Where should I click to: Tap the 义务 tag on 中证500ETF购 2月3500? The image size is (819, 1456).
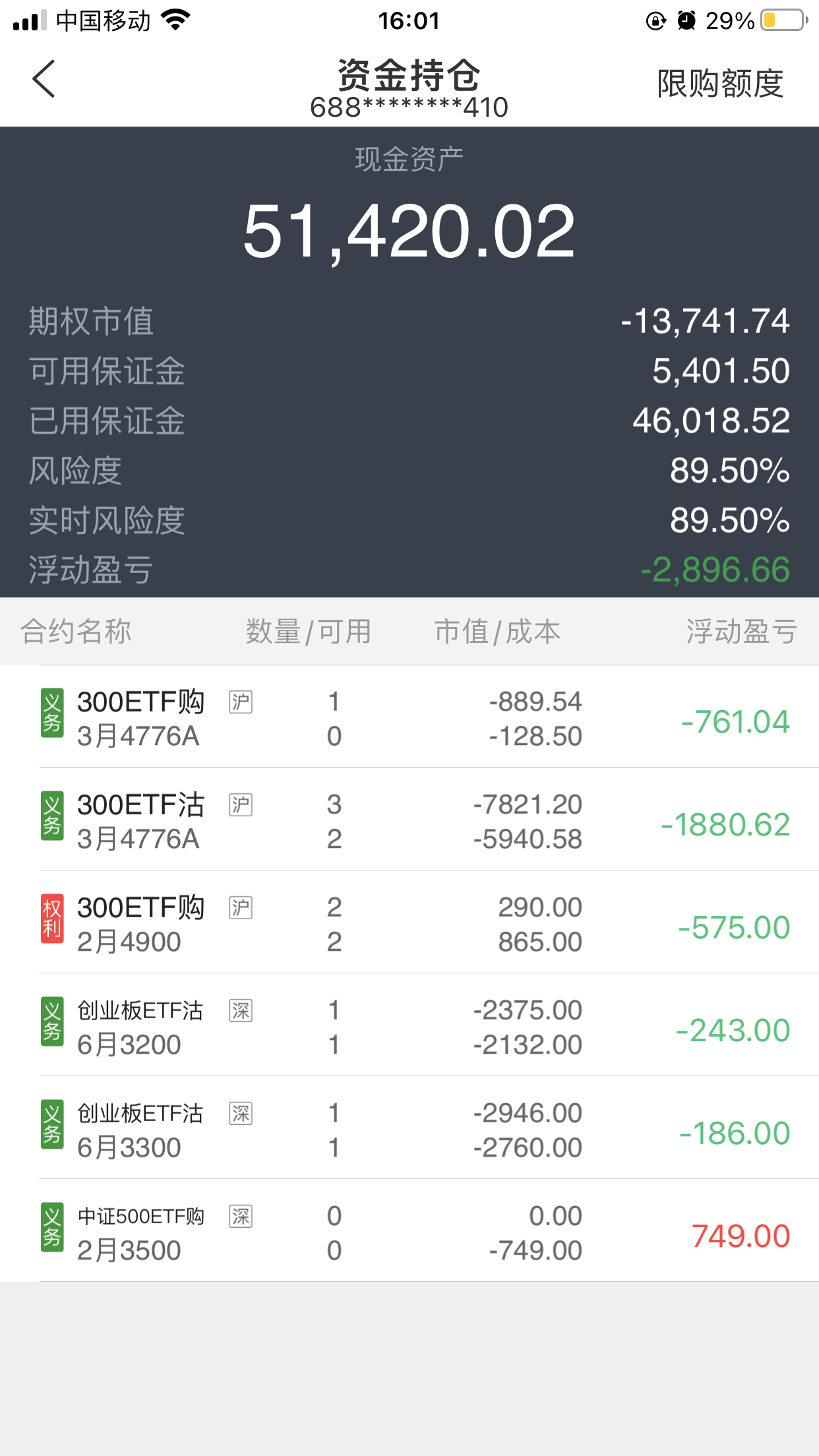pos(52,1227)
